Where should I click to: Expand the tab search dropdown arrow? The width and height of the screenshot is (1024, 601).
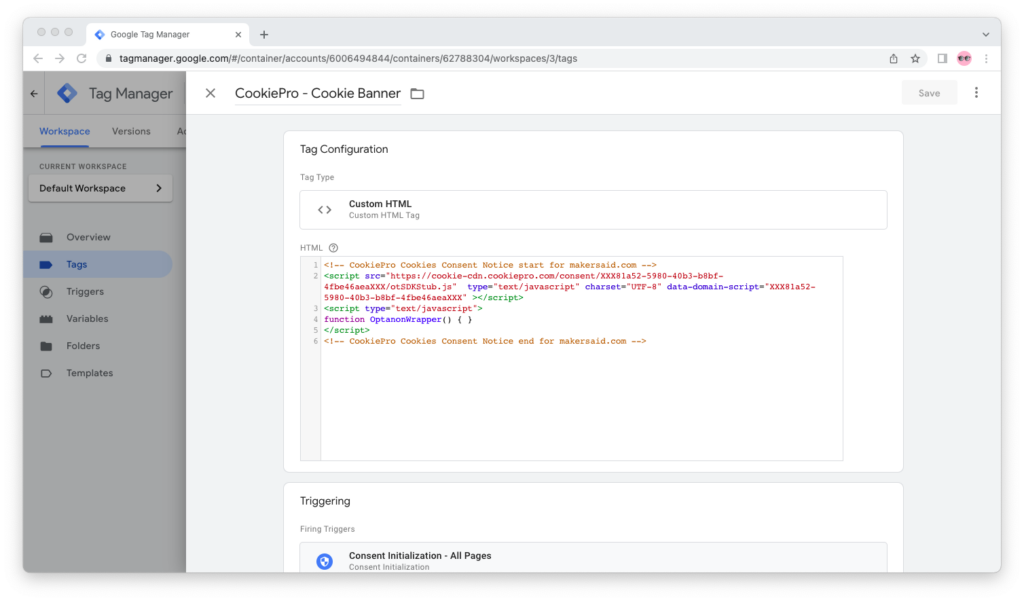[x=985, y=35]
